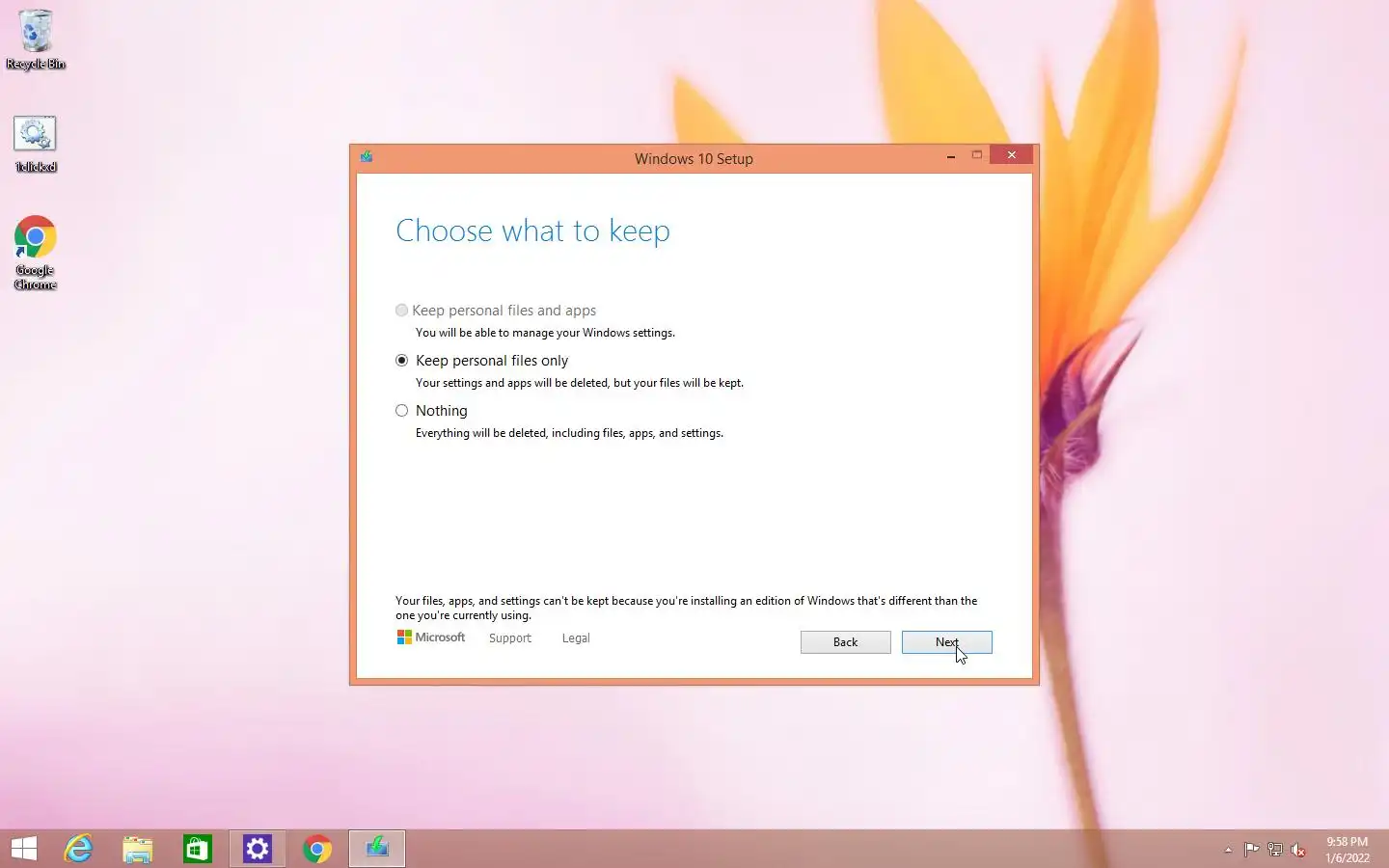The width and height of the screenshot is (1389, 868).
Task: Click the Microsoft logo in setup window
Action: 431,637
